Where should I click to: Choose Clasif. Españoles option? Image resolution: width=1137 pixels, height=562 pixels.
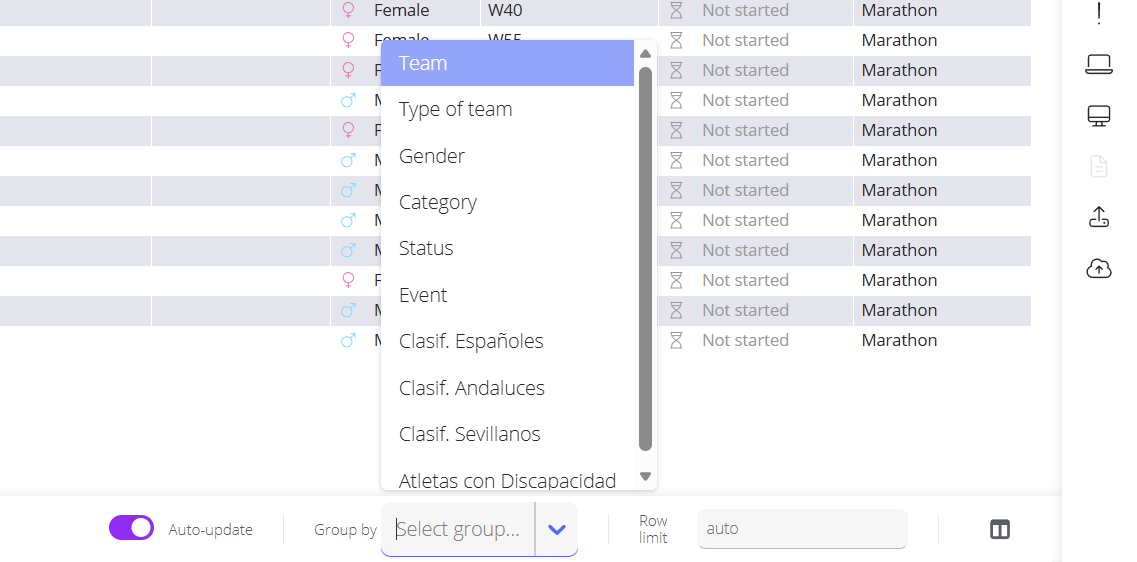(x=508, y=342)
